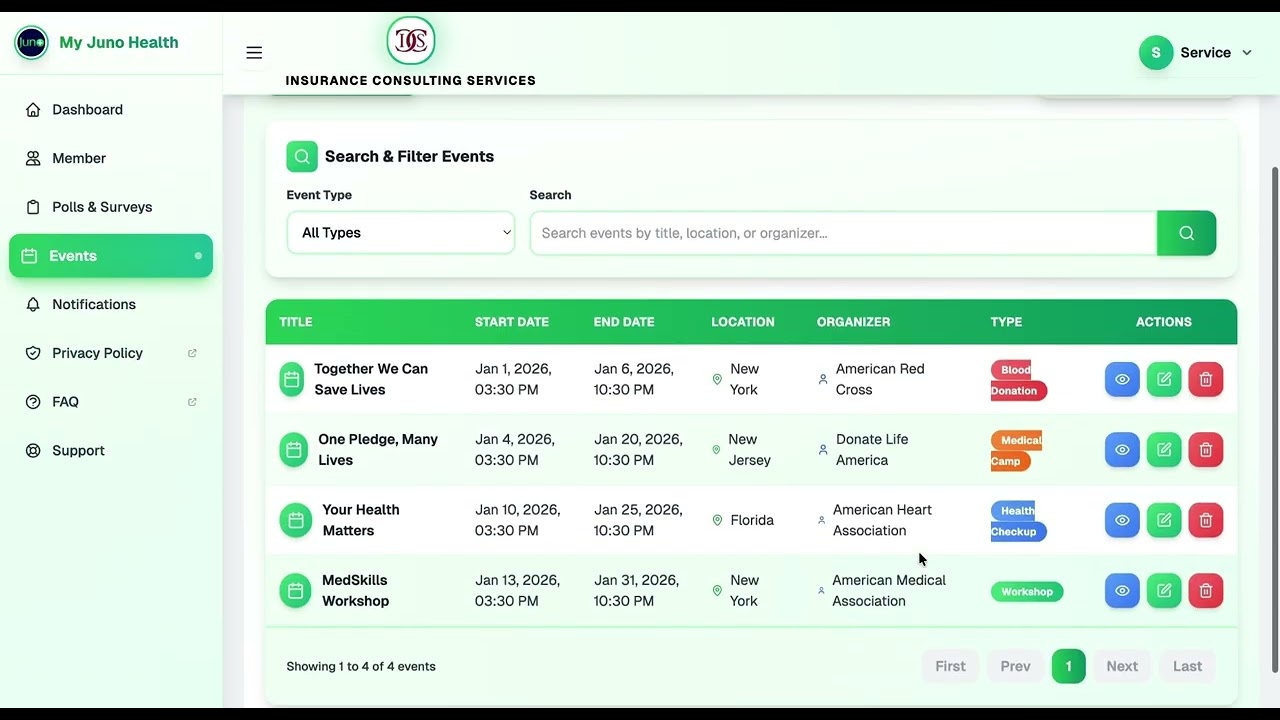
Task: Click the Medical Camp type badge
Action: [x=1016, y=450]
